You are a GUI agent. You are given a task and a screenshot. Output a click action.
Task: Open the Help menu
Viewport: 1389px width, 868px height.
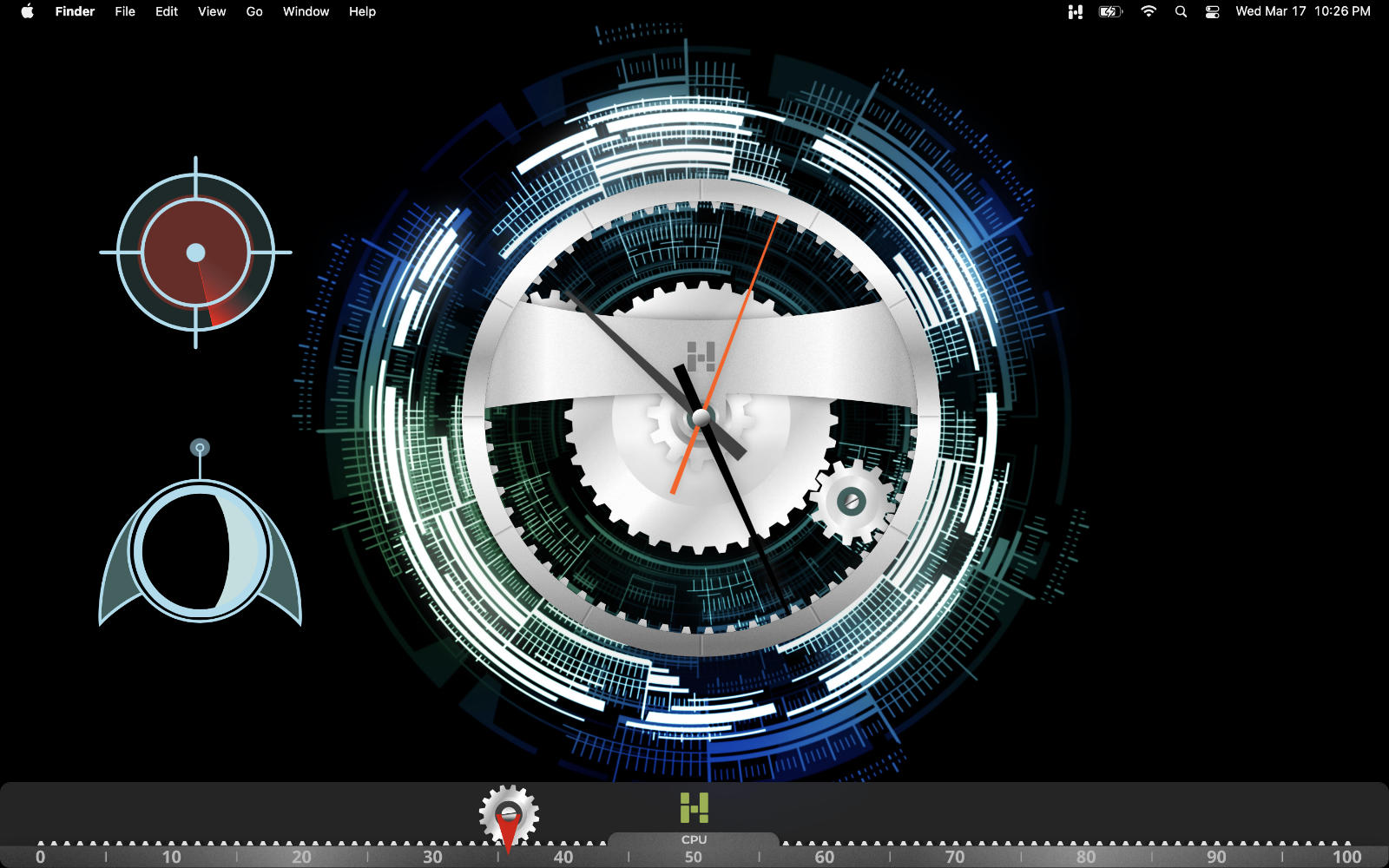click(362, 11)
